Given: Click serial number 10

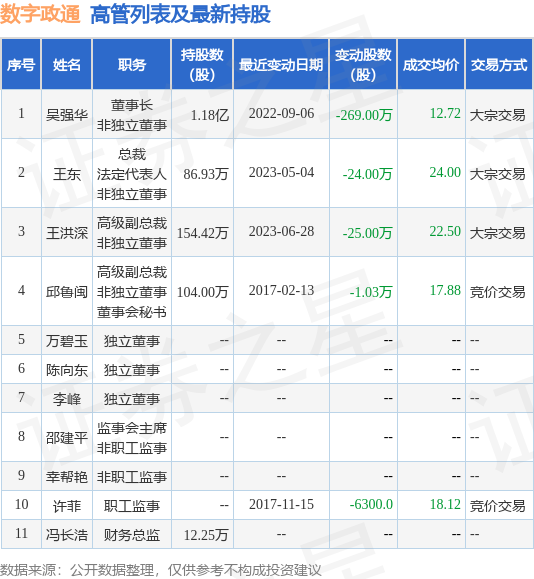Looking at the screenshot, I should (21, 504).
